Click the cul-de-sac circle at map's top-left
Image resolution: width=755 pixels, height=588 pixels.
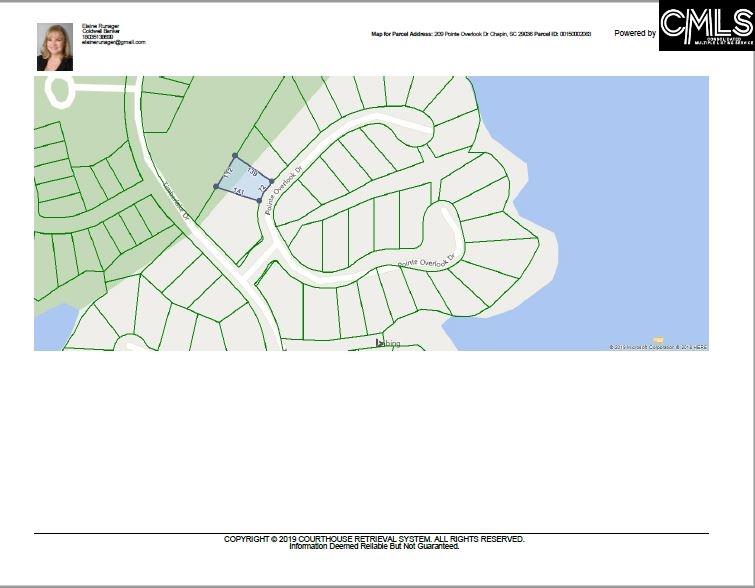(x=58, y=91)
